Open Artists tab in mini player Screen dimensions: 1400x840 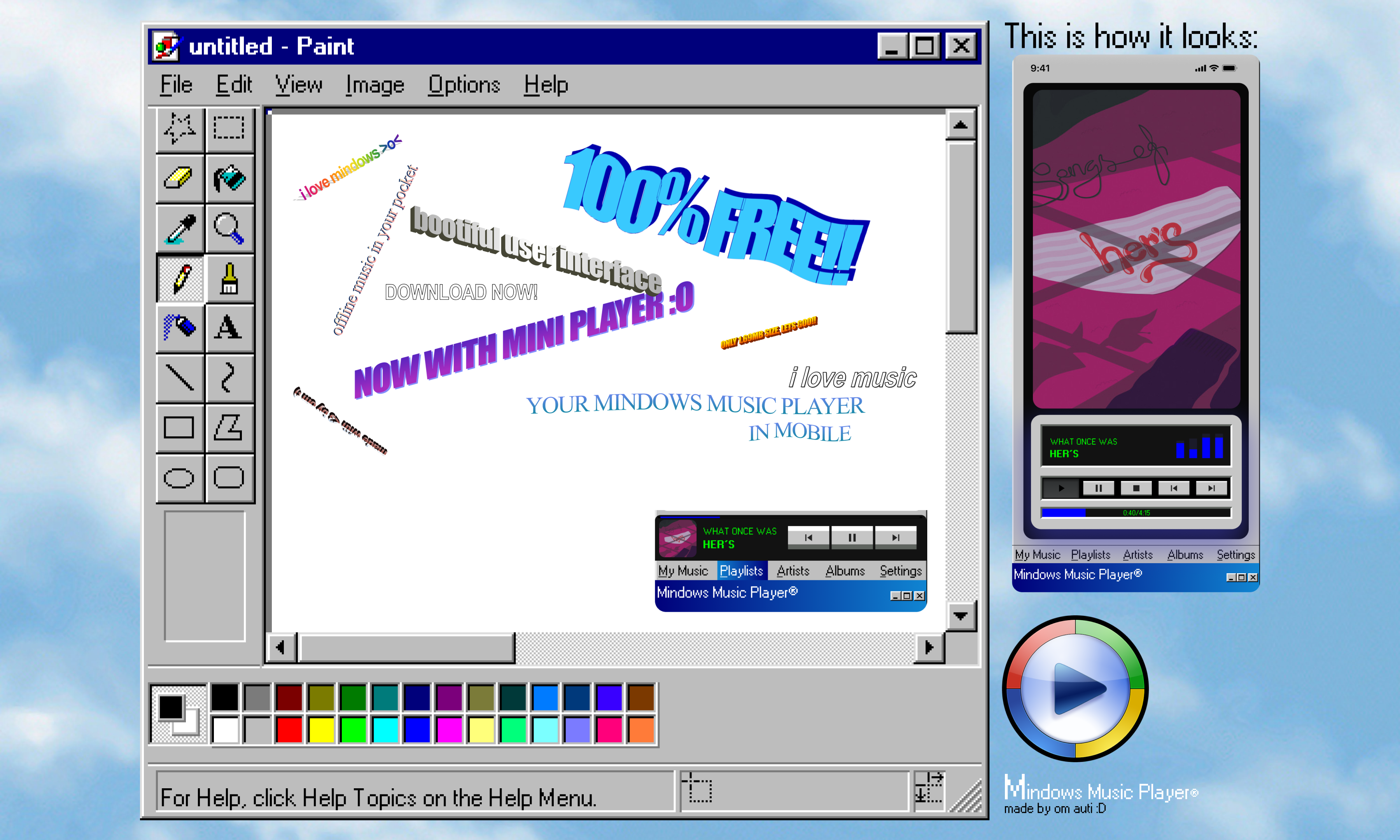[793, 571]
